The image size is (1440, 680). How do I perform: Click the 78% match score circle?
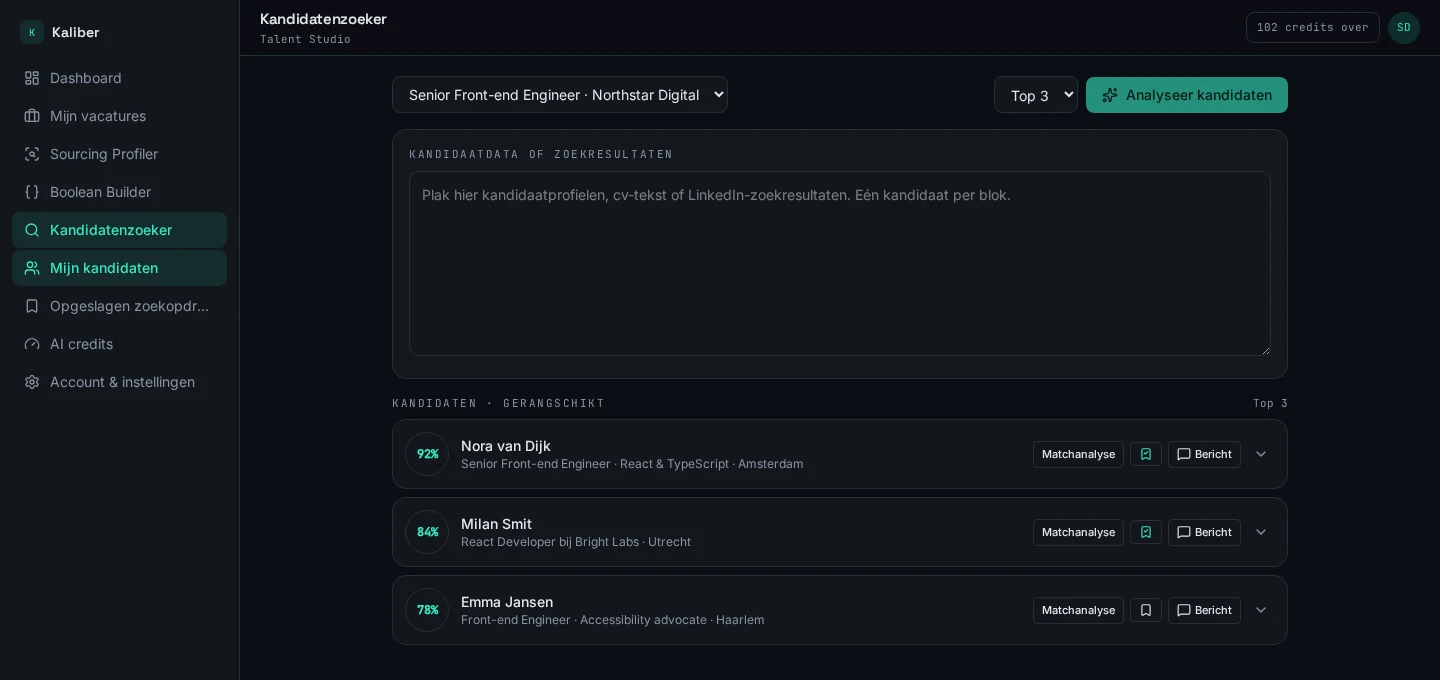click(x=427, y=610)
